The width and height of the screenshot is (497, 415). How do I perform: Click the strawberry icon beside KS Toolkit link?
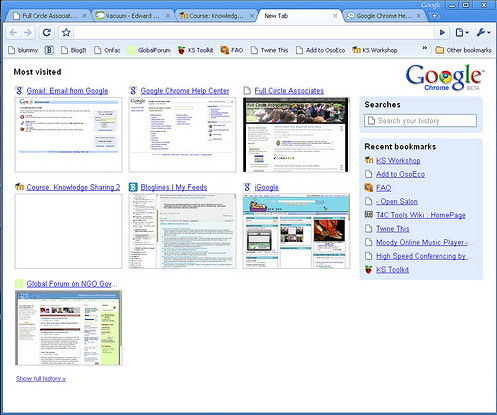[x=368, y=269]
